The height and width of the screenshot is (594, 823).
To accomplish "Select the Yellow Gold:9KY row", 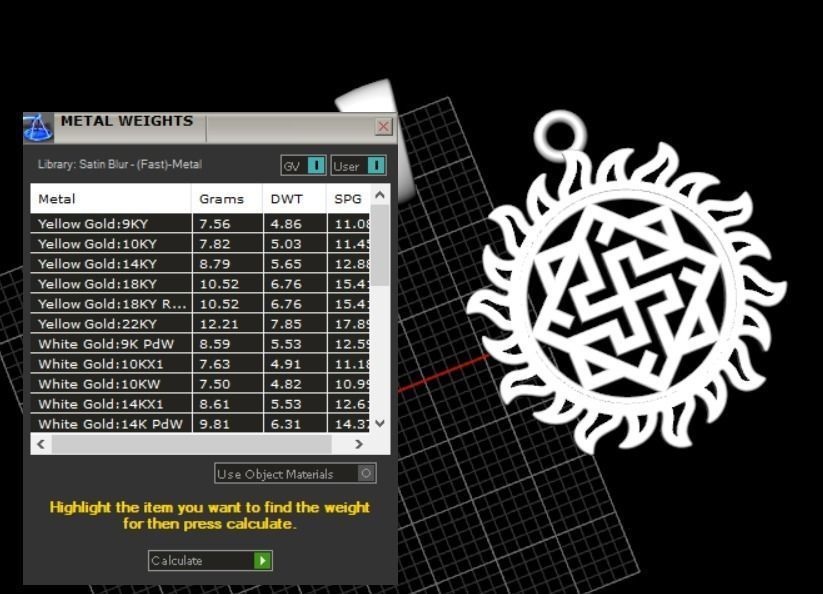I will pos(201,224).
